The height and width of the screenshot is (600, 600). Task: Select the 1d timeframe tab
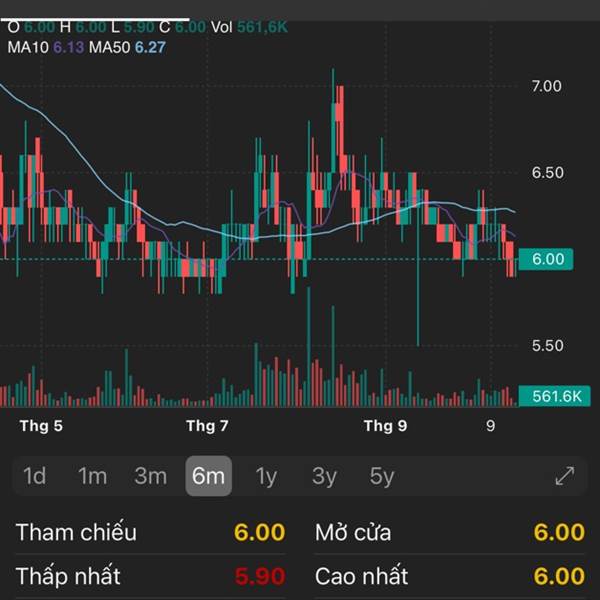click(x=35, y=476)
